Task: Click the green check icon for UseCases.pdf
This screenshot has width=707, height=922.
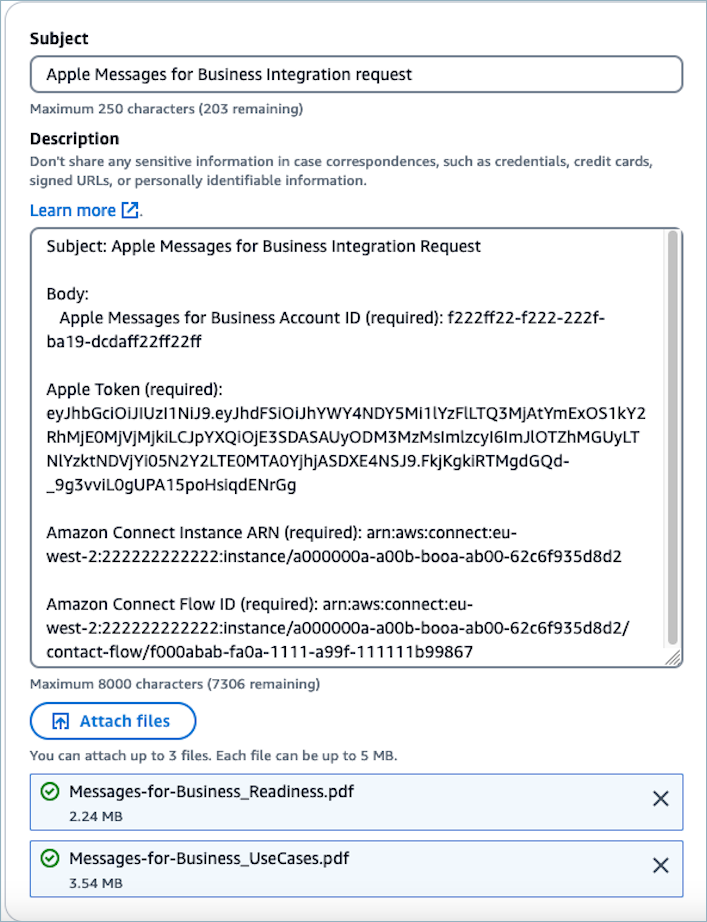Action: pos(50,859)
